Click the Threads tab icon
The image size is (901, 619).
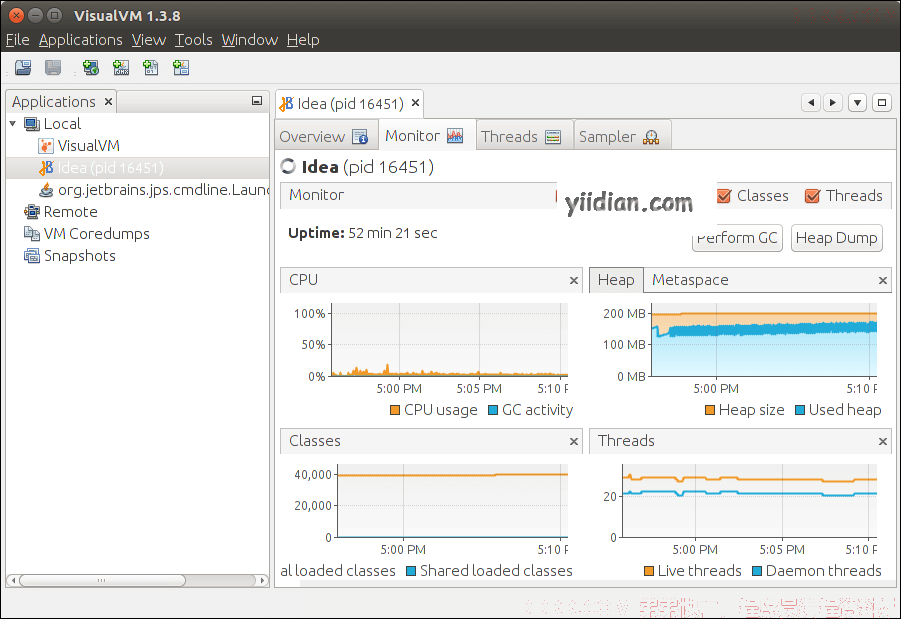[x=553, y=137]
